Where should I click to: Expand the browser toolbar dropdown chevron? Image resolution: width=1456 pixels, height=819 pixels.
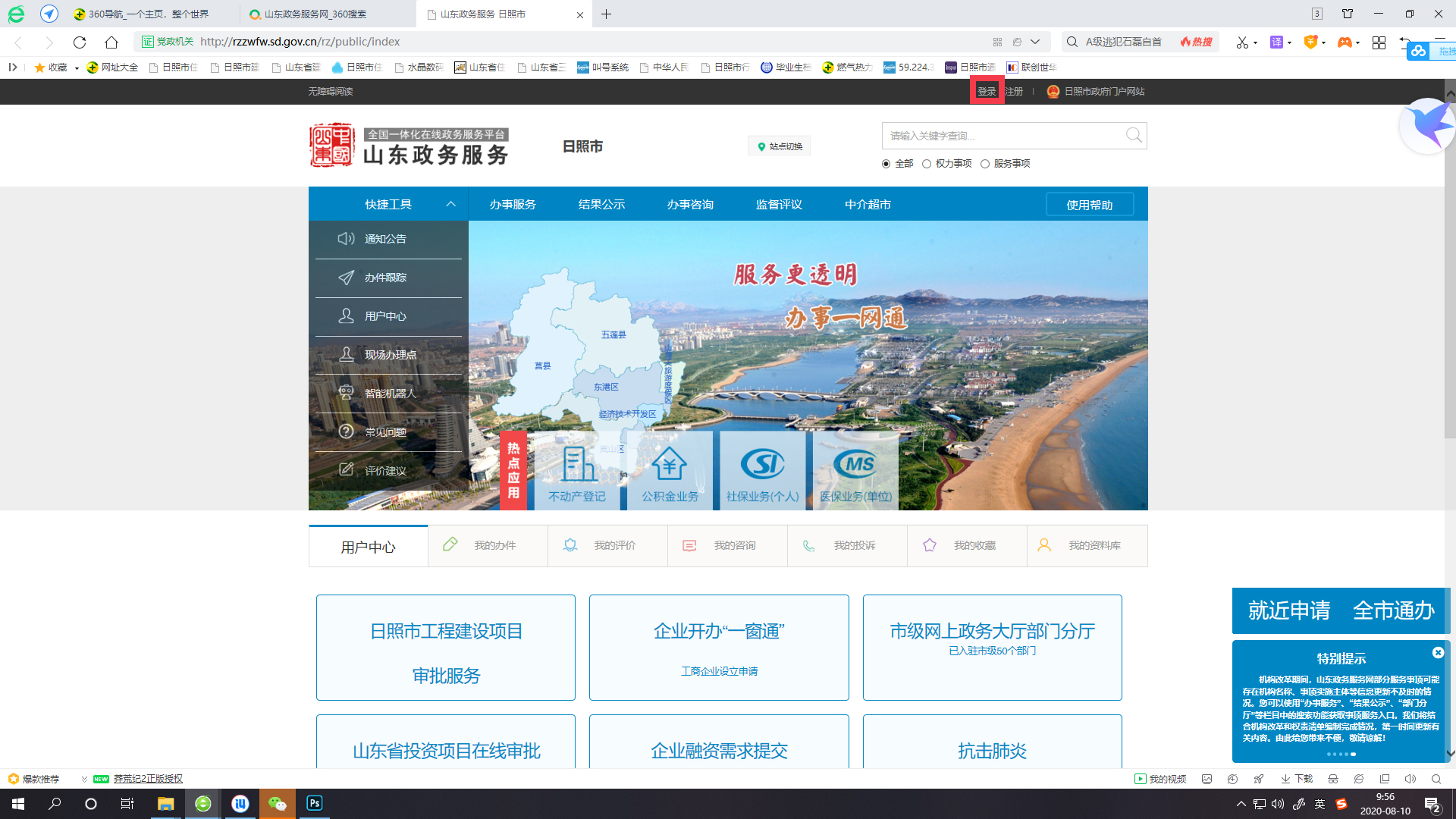coord(1036,42)
